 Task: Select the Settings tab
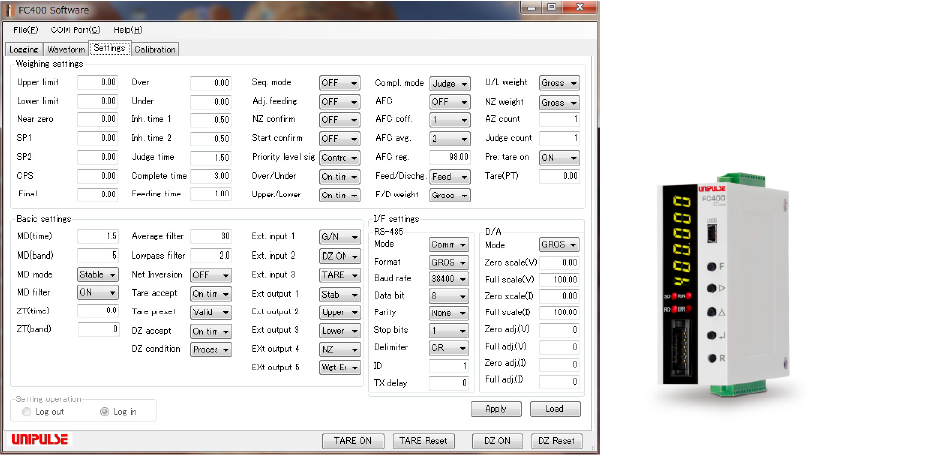coord(110,48)
